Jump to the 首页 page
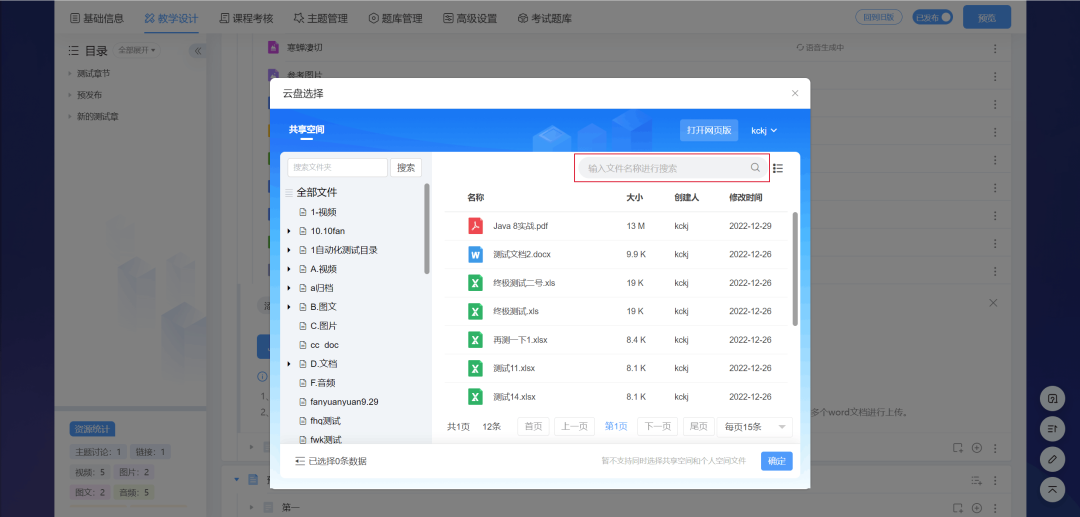The width and height of the screenshot is (1080, 517). click(x=534, y=427)
